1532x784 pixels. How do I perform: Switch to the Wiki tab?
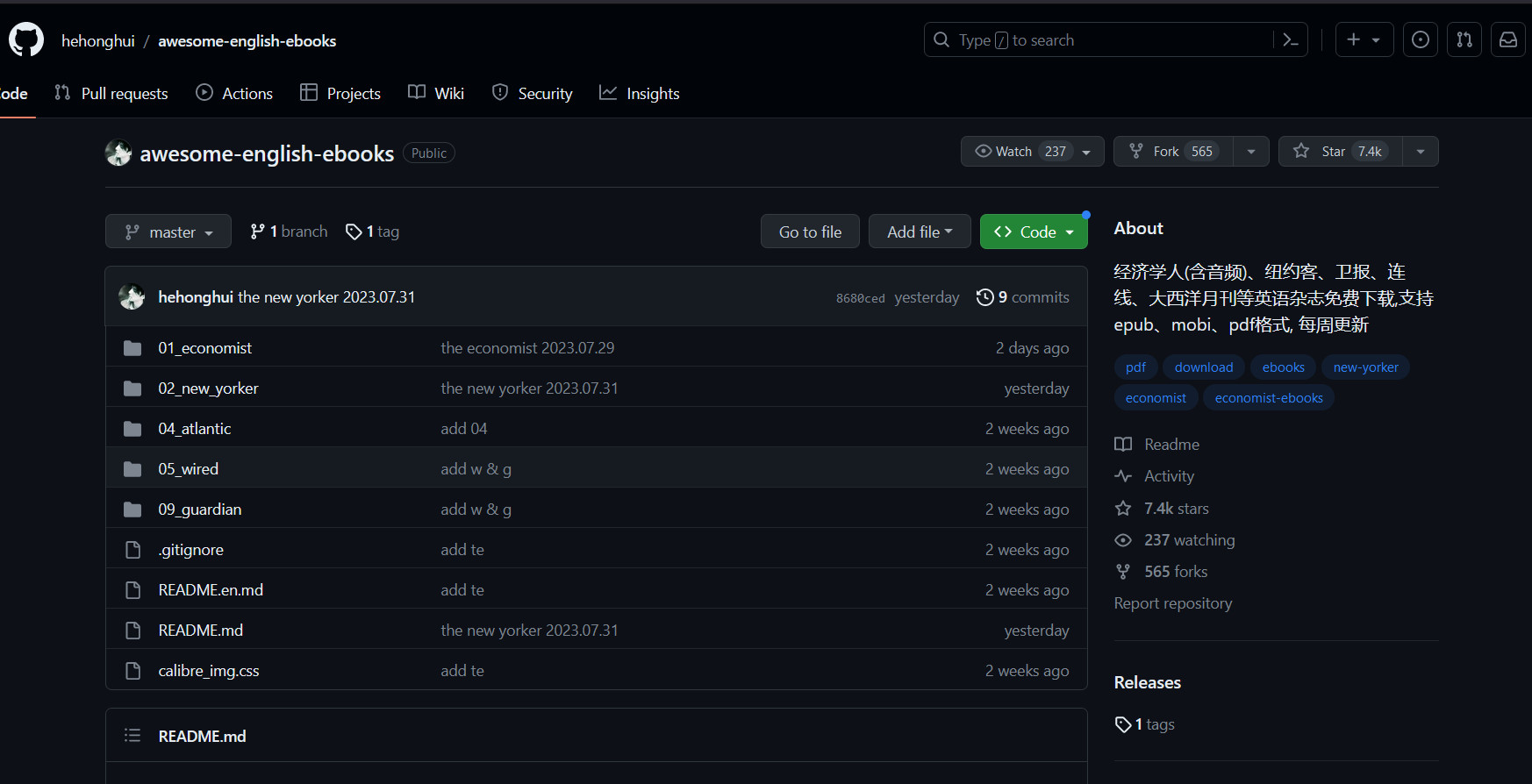[436, 93]
